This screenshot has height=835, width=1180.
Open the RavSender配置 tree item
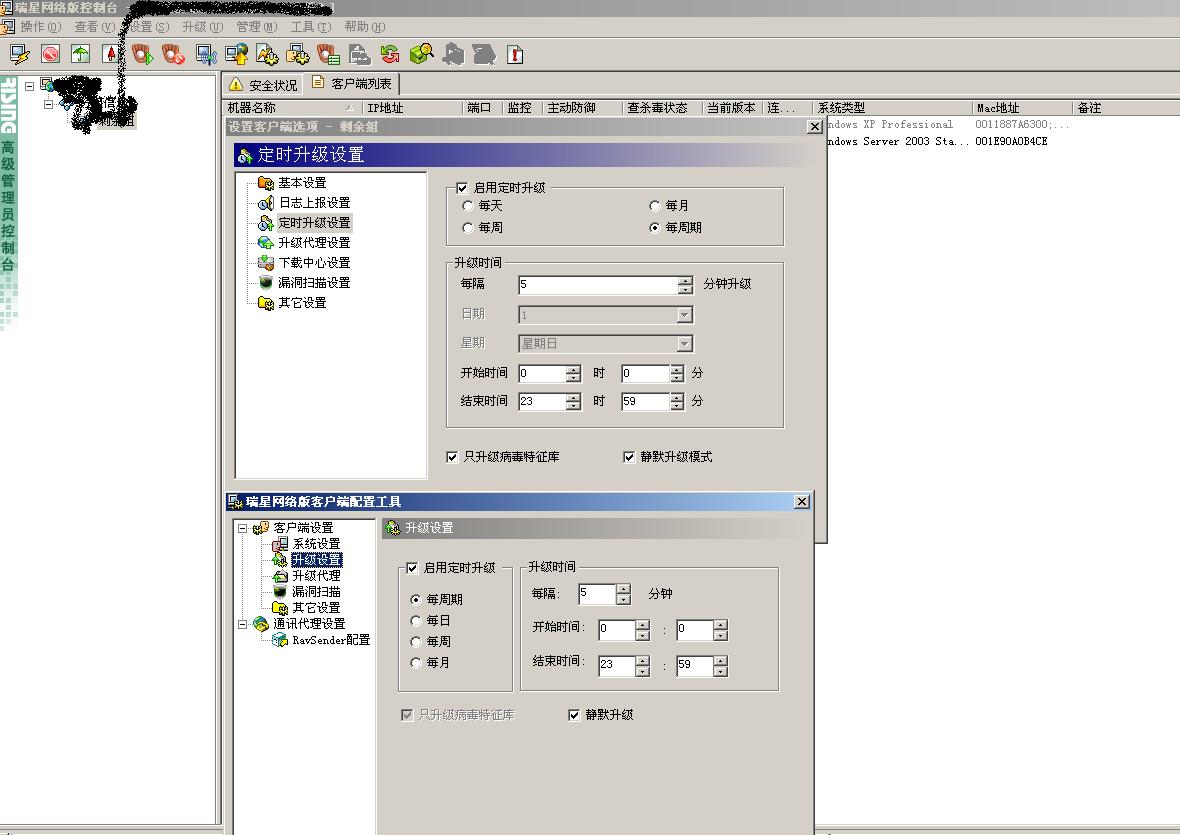(x=330, y=640)
